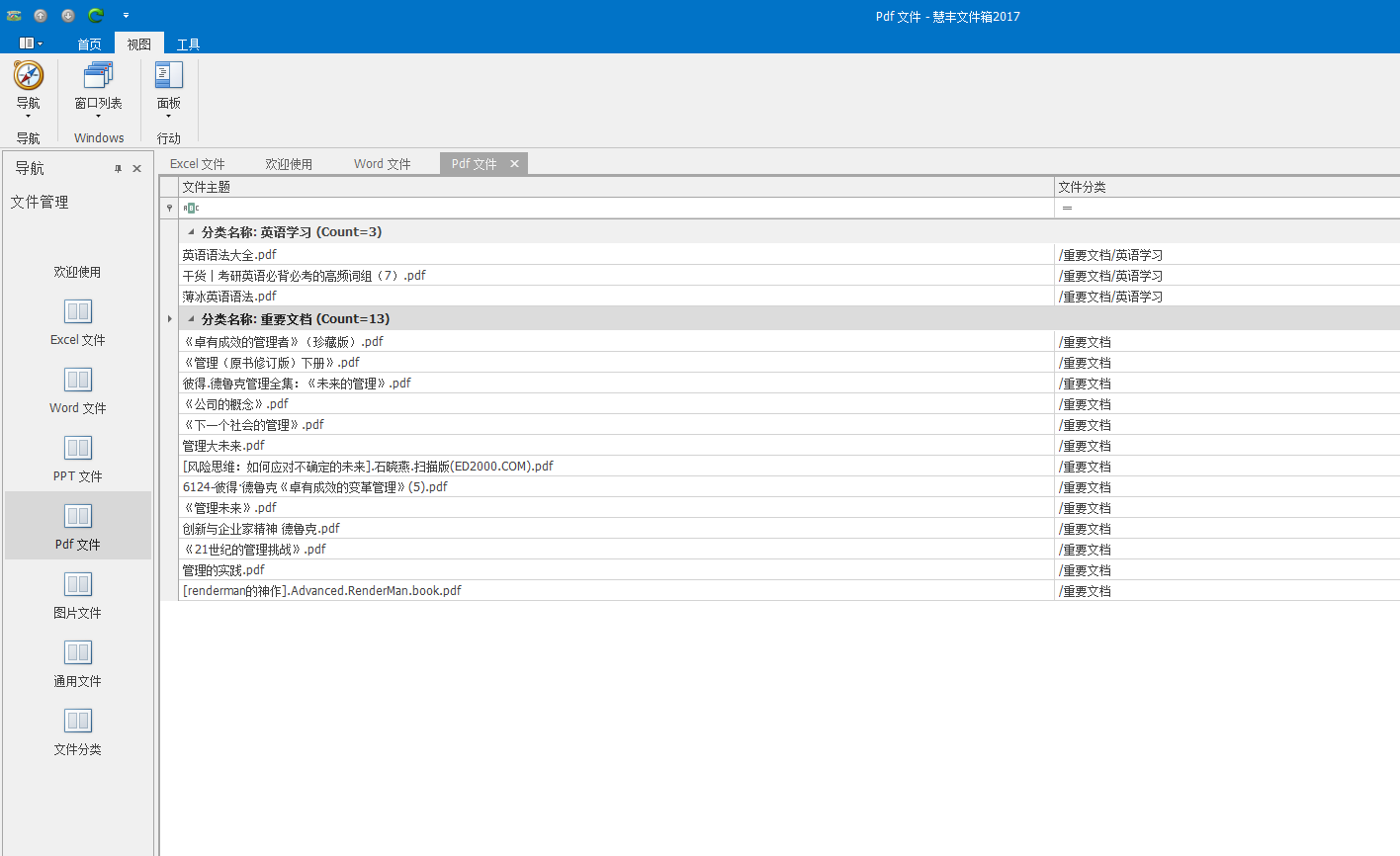The height and width of the screenshot is (856, 1400).
Task: Select row 管理的实践.pdf
Action: [x=616, y=569]
